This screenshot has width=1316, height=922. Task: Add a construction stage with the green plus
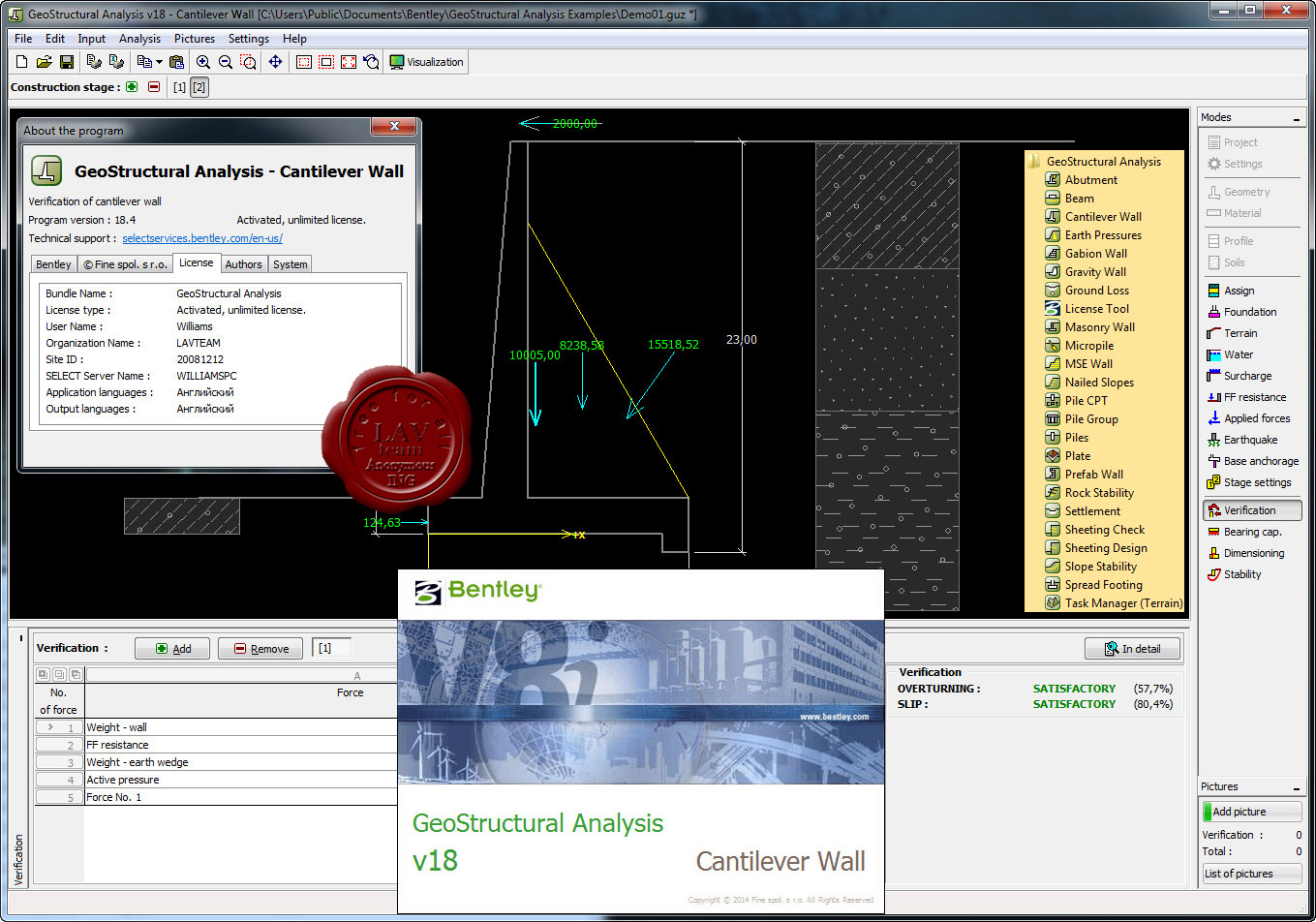132,87
